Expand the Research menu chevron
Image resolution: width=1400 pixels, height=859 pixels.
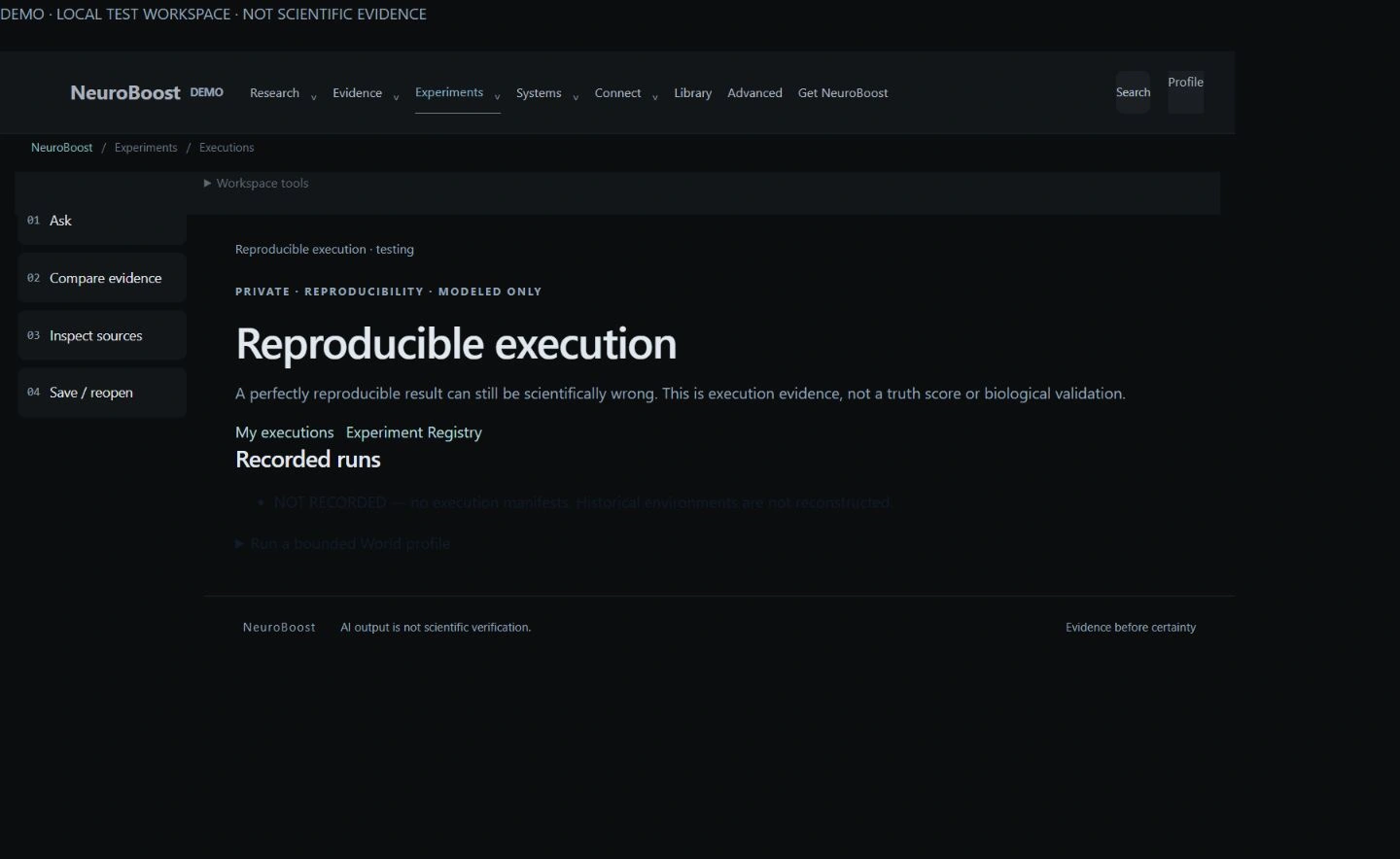click(313, 96)
